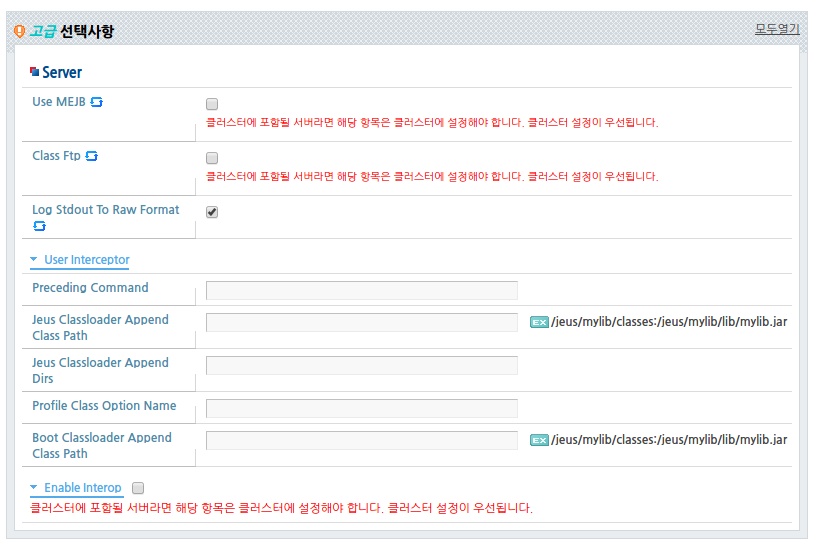816x543 pixels.
Task: Click the red cluster warning under Class Ftp
Action: point(432,176)
